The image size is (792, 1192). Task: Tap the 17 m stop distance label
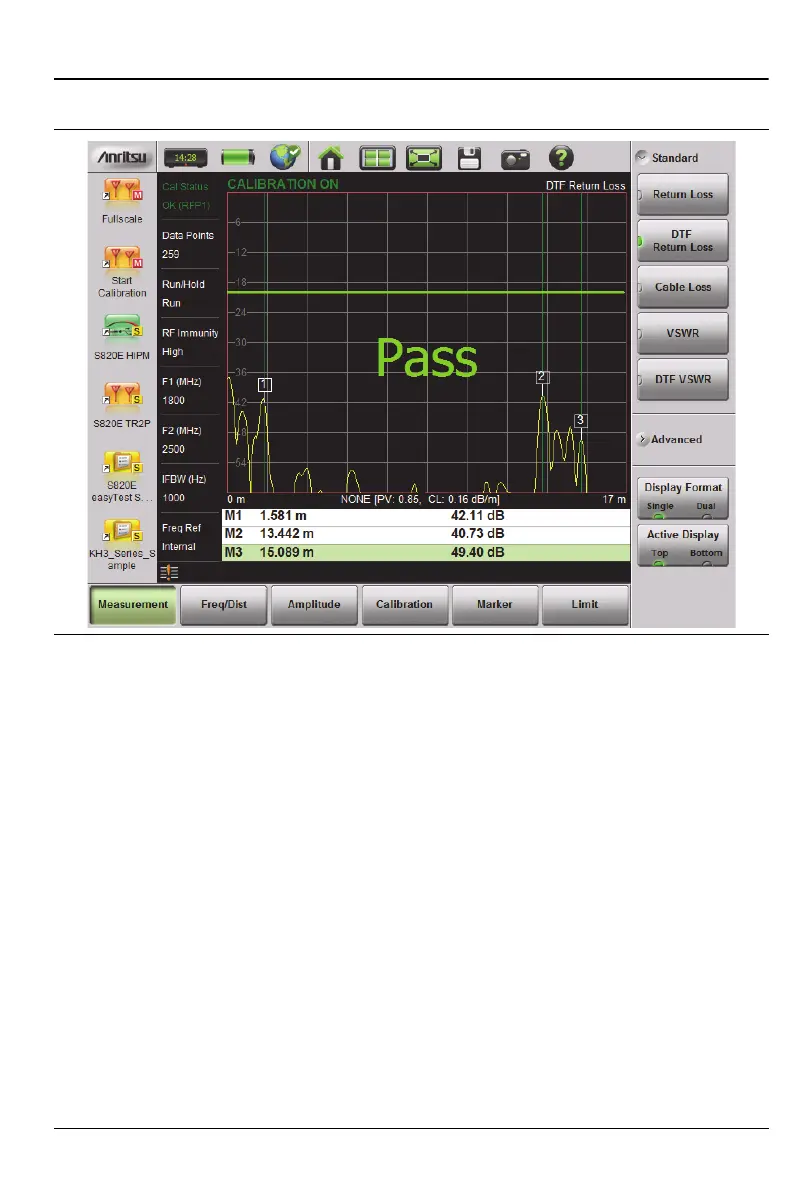click(x=614, y=499)
